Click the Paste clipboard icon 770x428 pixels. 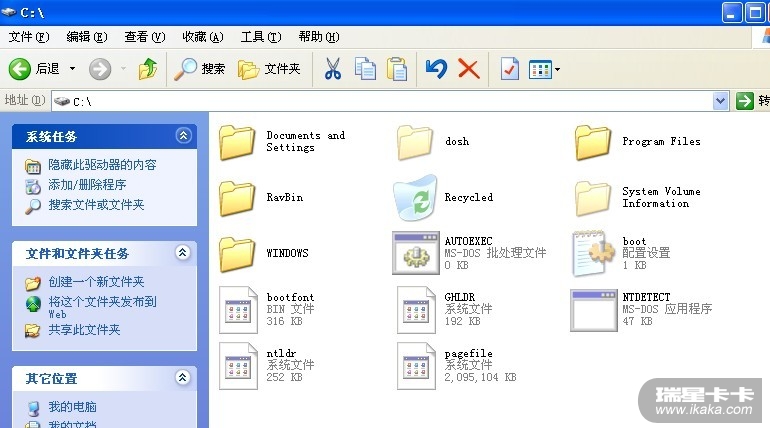(x=397, y=69)
